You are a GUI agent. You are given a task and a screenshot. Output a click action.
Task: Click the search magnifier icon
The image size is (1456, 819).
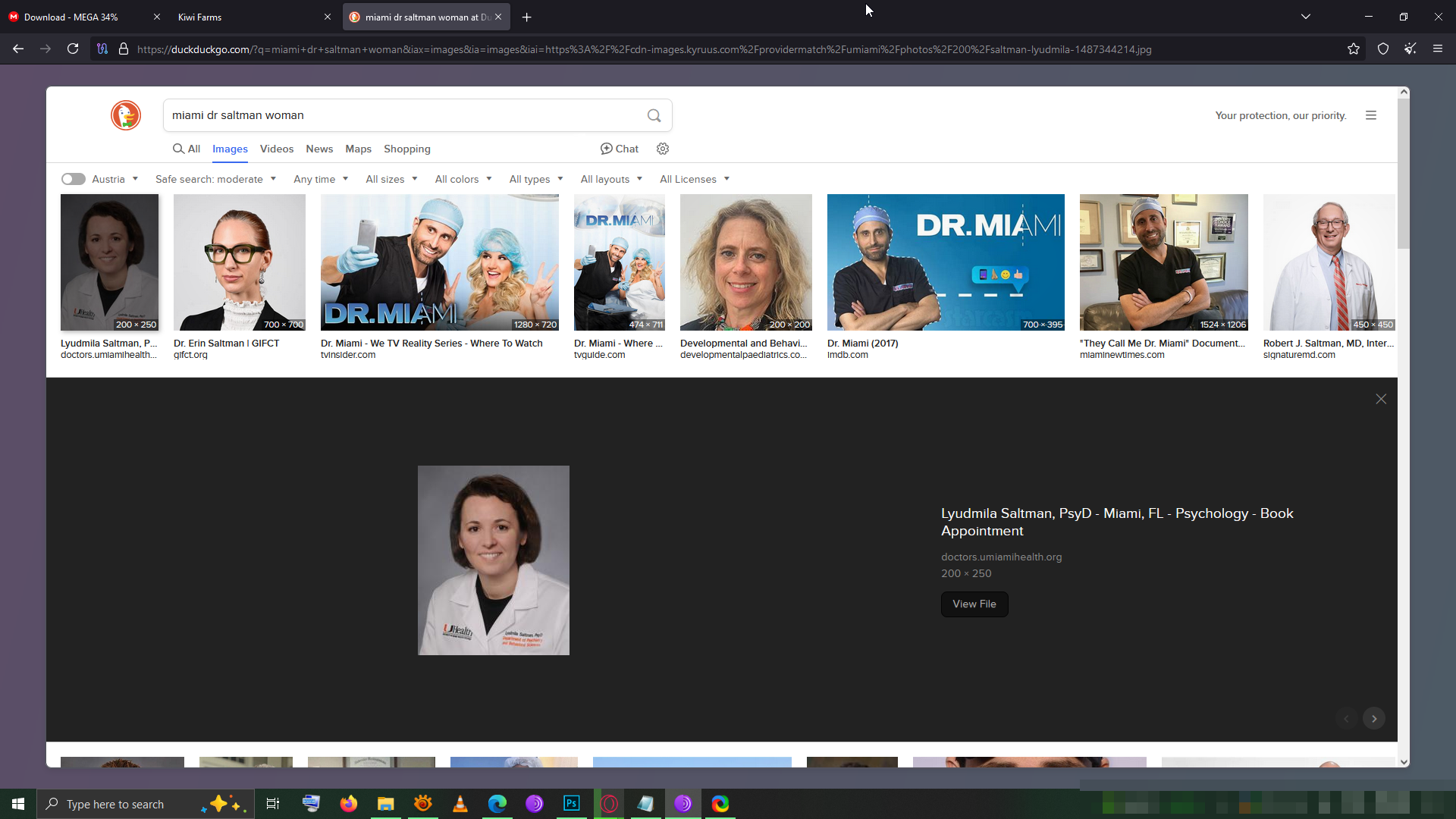coord(654,115)
